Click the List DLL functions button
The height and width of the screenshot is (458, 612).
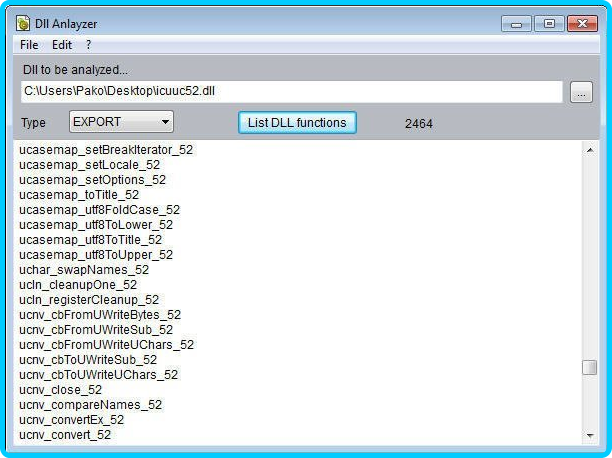297,123
